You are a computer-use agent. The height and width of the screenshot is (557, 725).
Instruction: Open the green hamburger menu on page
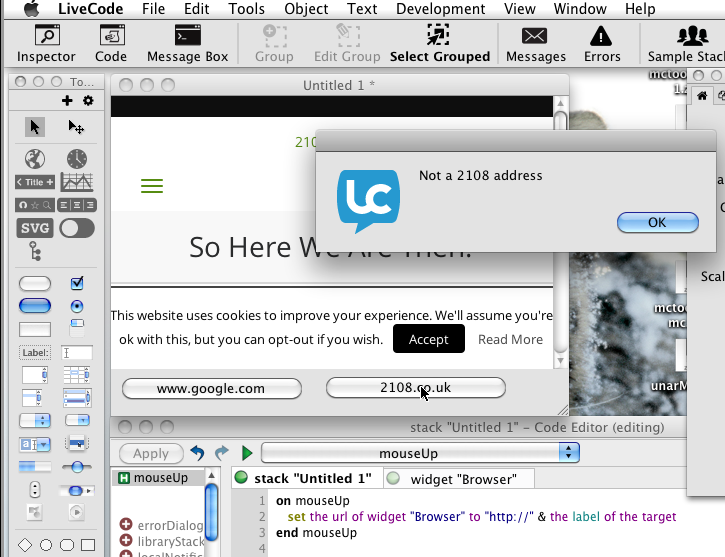pyautogui.click(x=152, y=186)
